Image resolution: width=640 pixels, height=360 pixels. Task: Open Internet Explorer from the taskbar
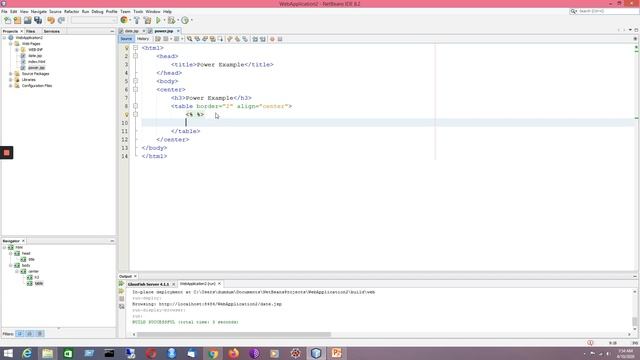[27, 353]
